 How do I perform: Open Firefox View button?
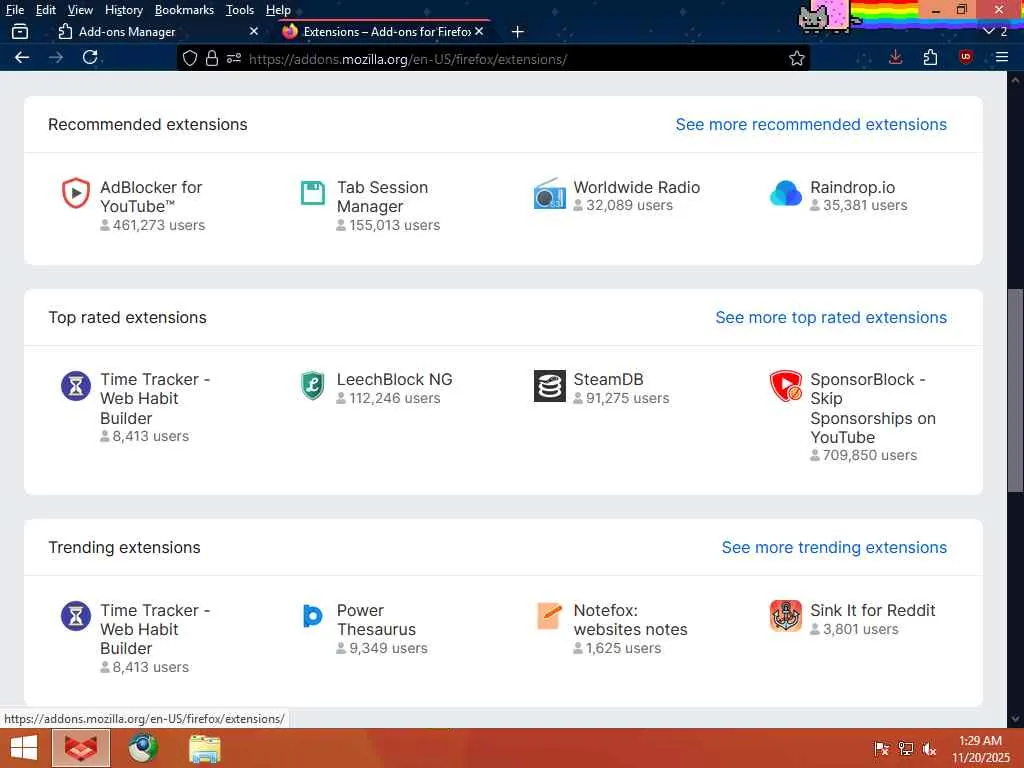(x=20, y=31)
